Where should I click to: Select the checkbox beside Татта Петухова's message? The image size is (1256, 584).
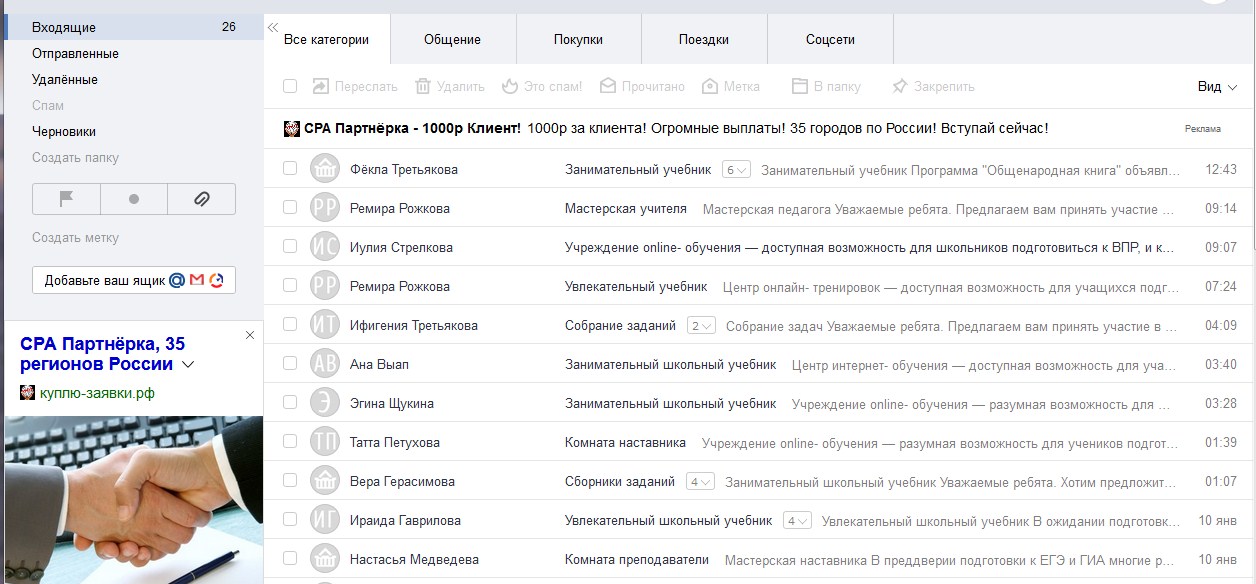click(290, 442)
